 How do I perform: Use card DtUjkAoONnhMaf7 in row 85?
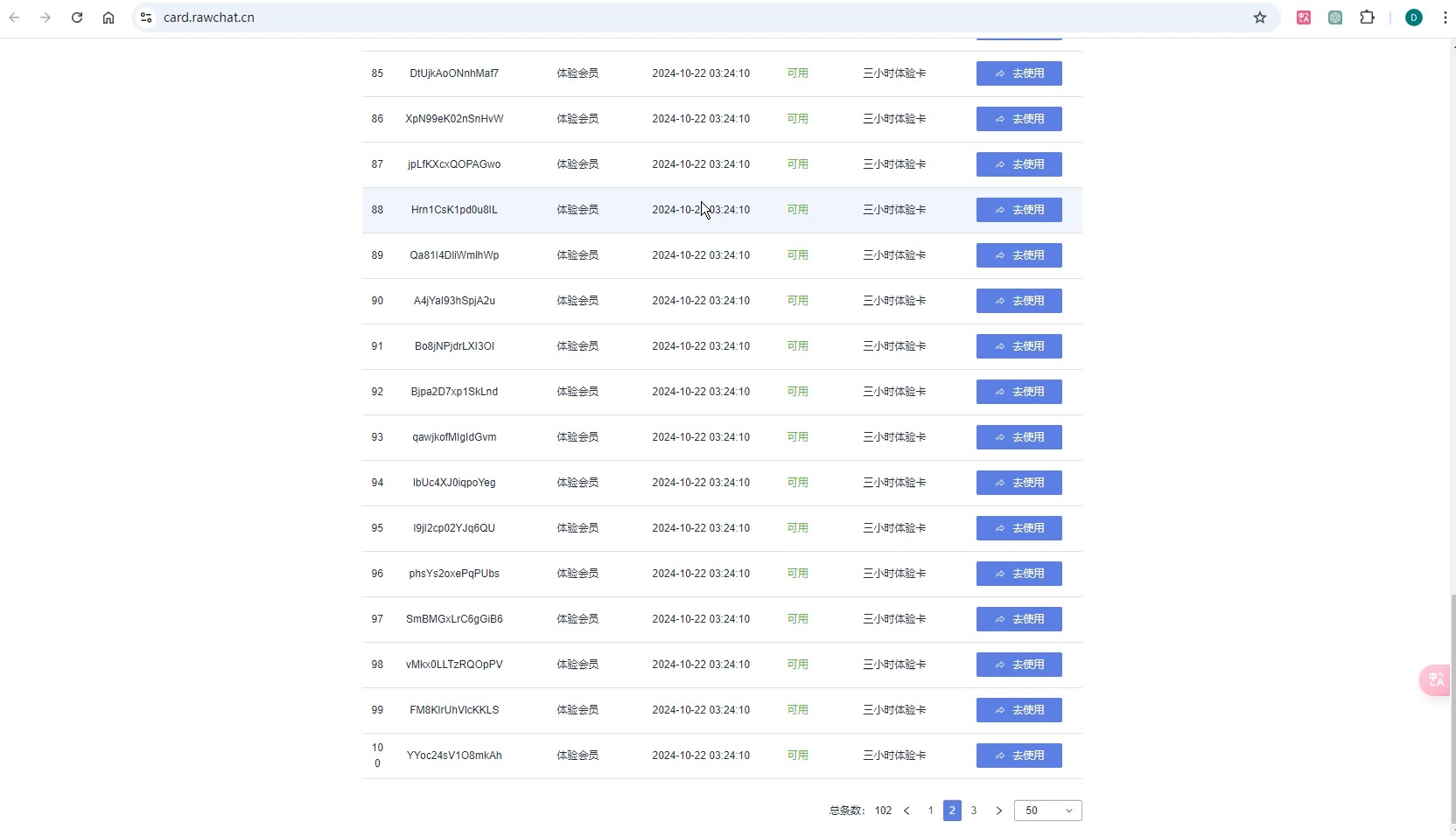point(1019,73)
